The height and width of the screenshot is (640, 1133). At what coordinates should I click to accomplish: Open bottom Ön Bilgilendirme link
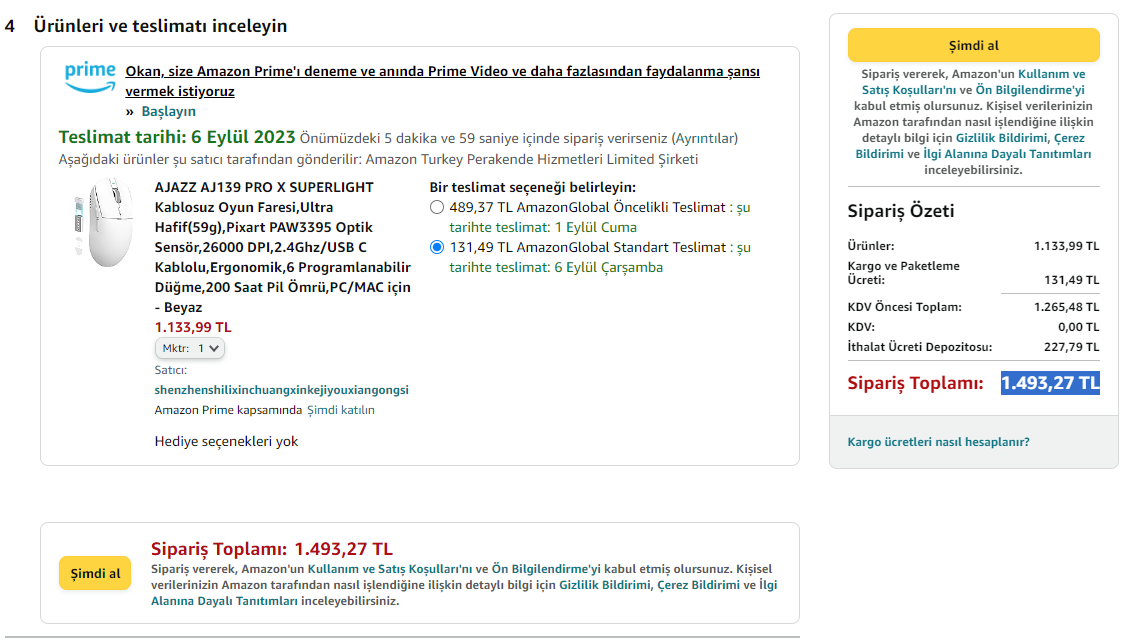(546, 569)
